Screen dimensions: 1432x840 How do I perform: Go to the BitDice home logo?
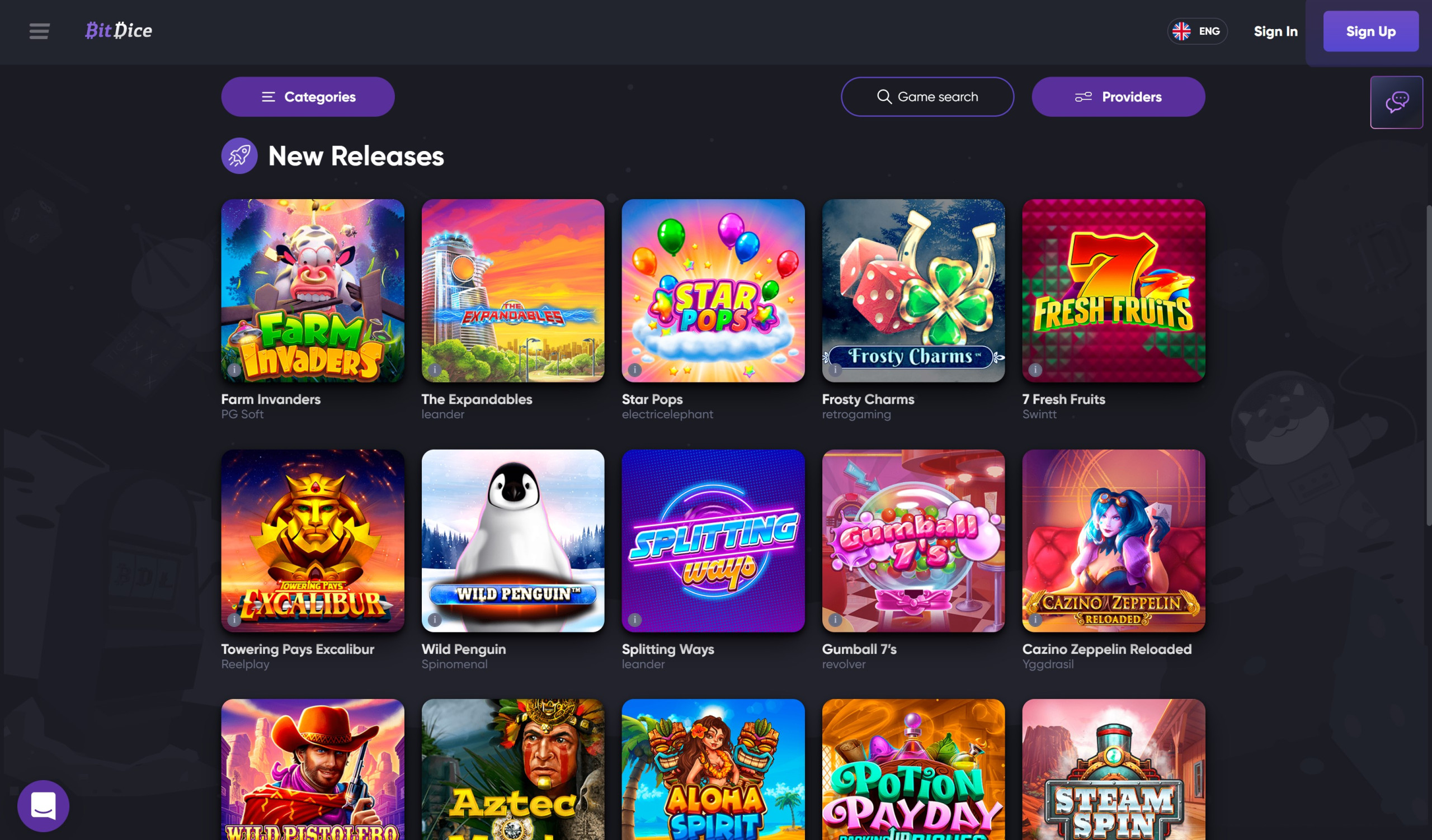click(119, 30)
